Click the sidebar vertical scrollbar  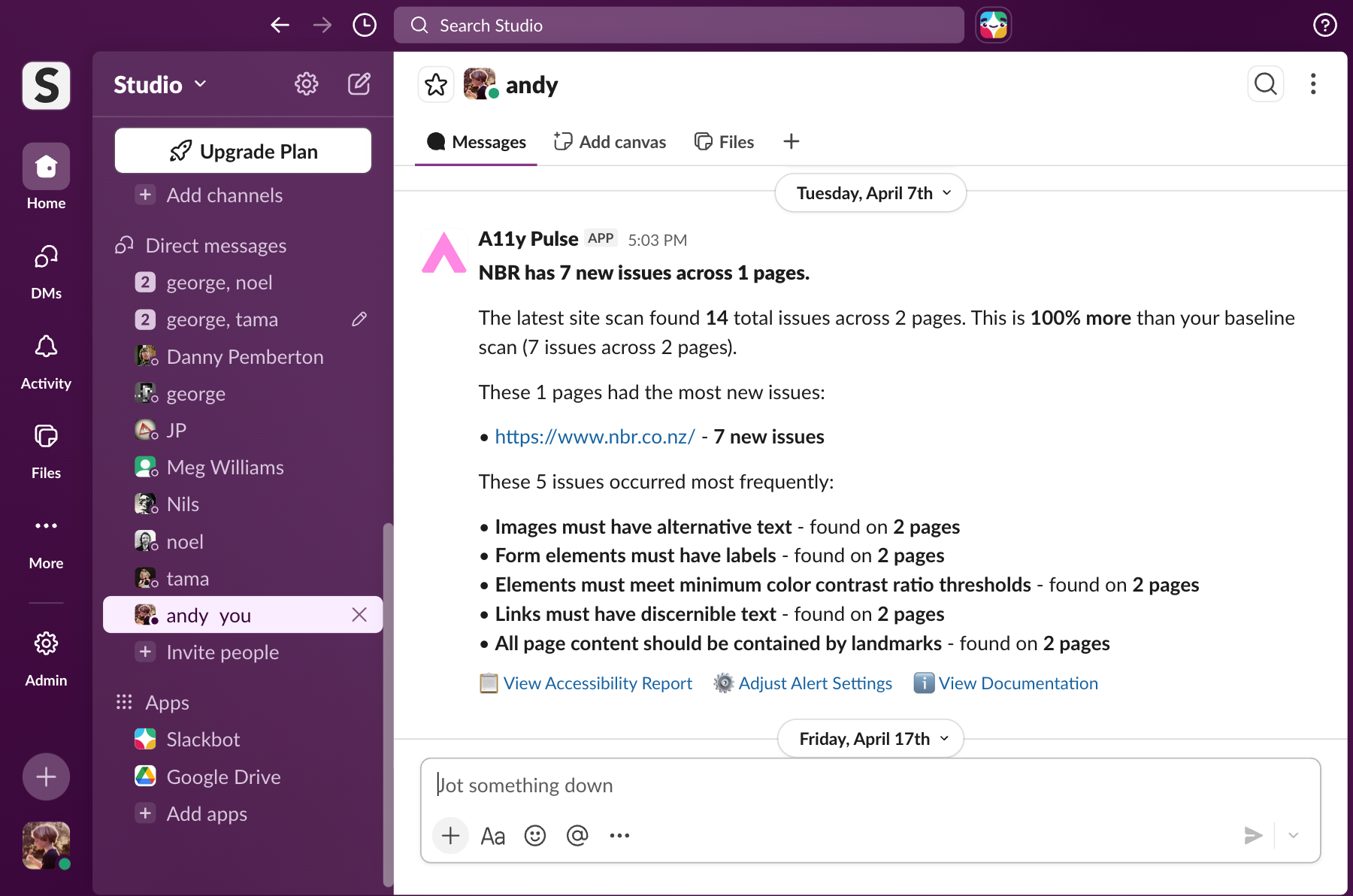[x=388, y=704]
